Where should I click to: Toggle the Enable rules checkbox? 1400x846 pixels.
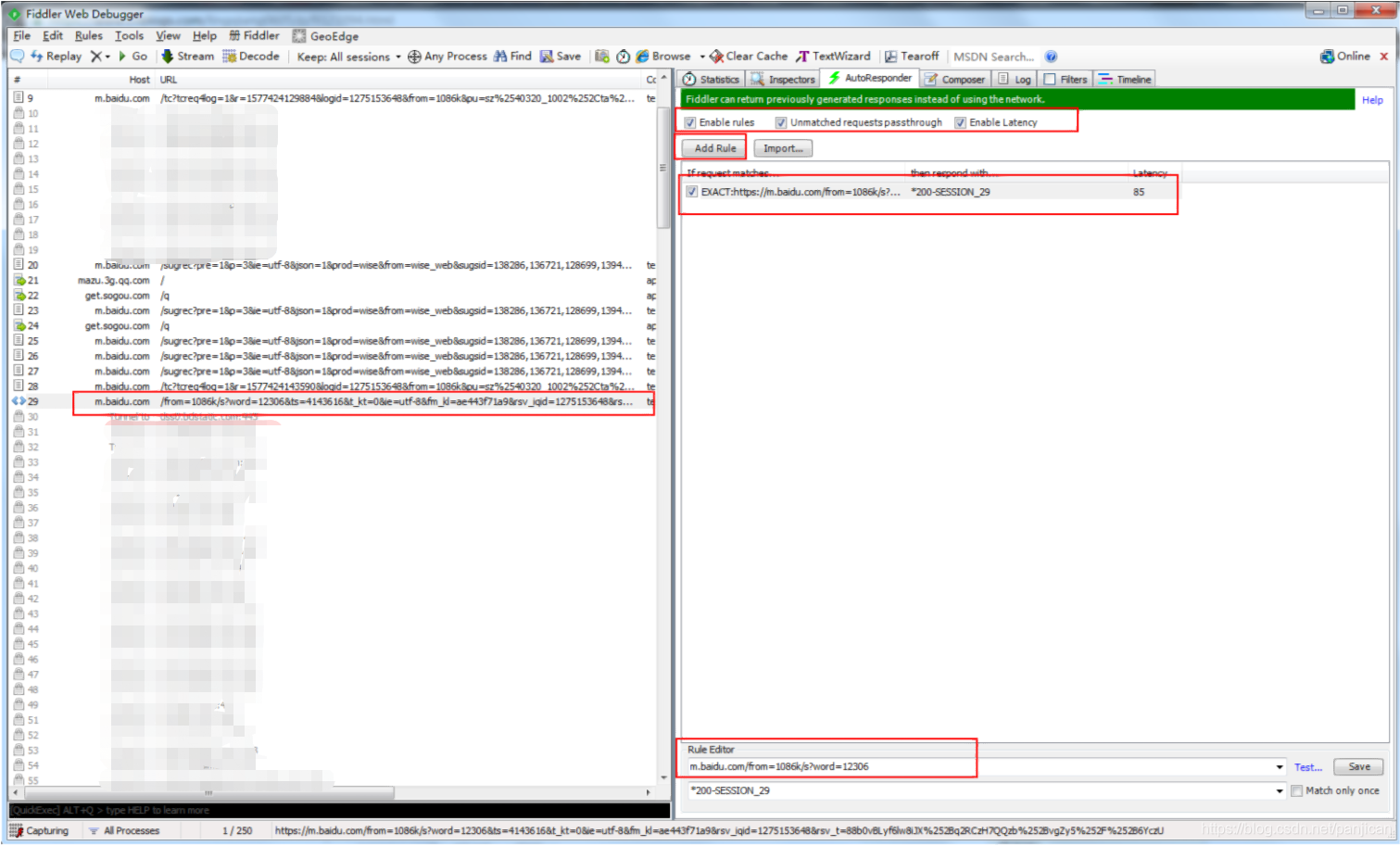(690, 122)
